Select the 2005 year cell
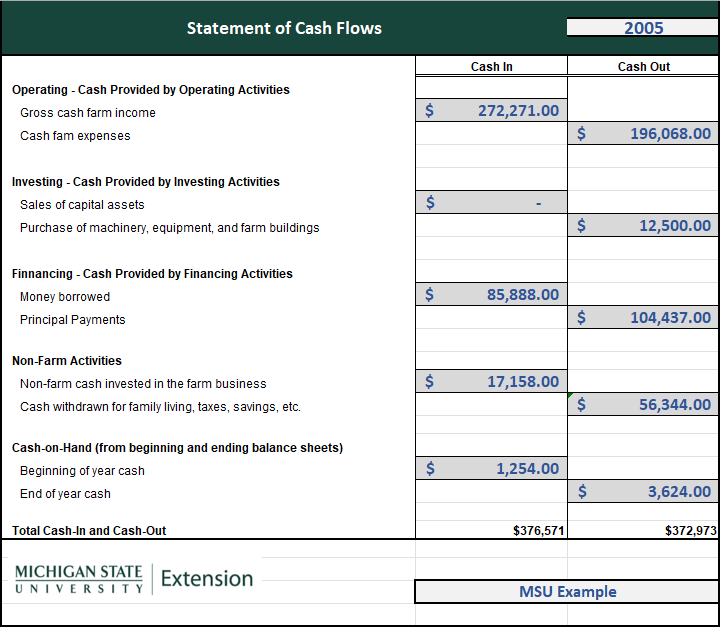720x627 pixels. click(643, 27)
